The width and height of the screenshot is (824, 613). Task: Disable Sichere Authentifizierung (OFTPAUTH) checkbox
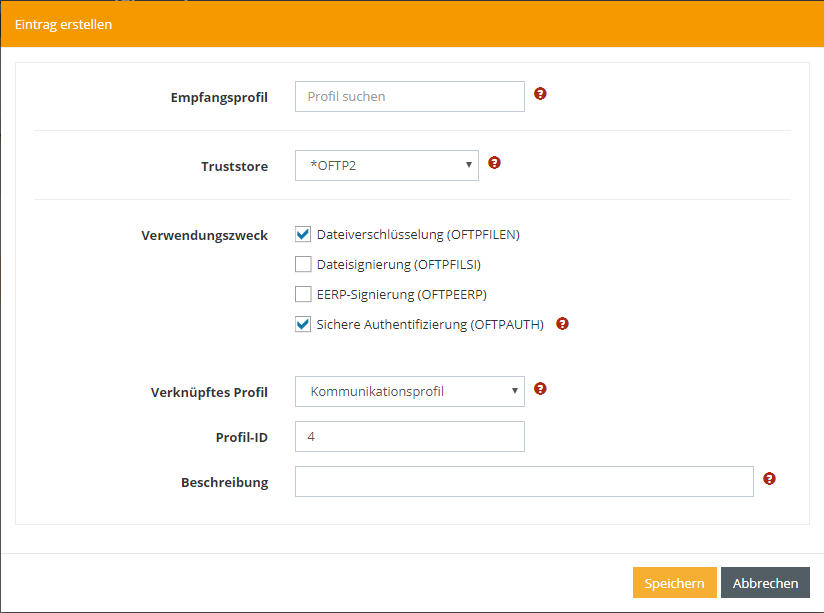point(304,324)
